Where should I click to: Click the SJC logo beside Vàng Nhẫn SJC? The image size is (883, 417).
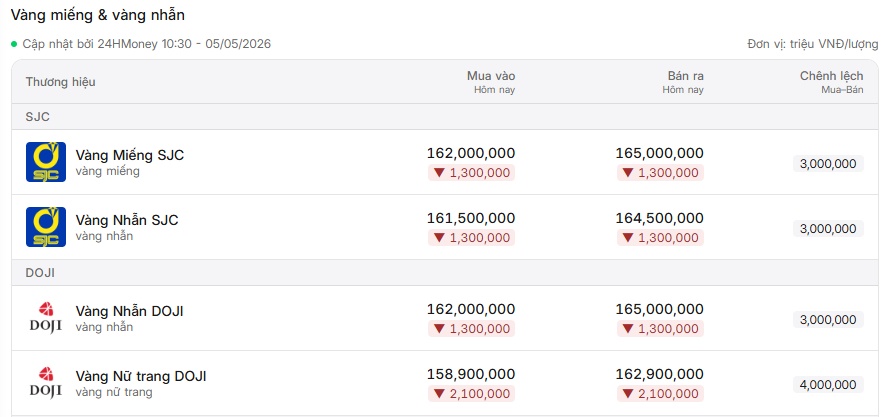point(46,227)
